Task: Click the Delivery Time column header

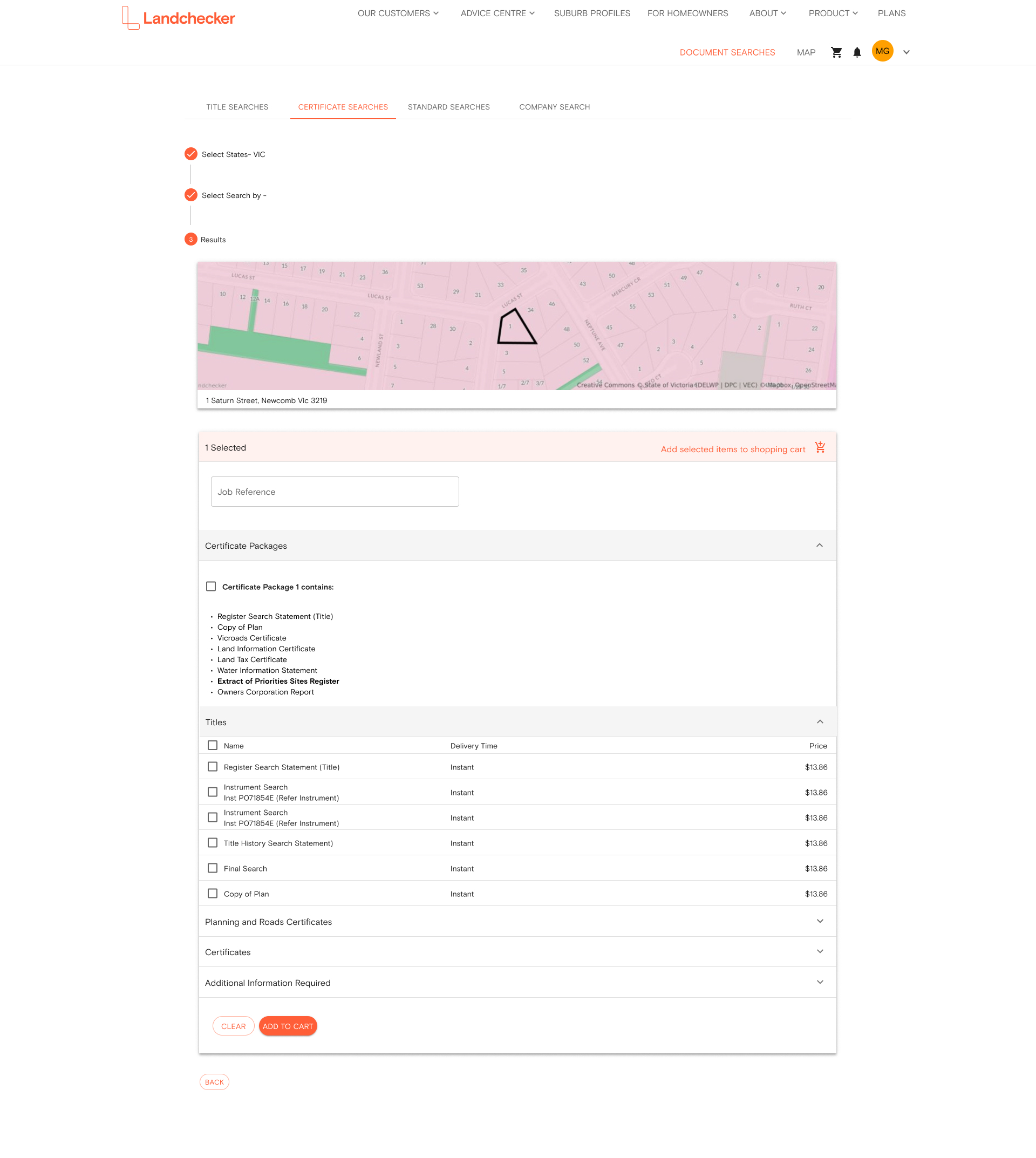Action: pos(474,746)
